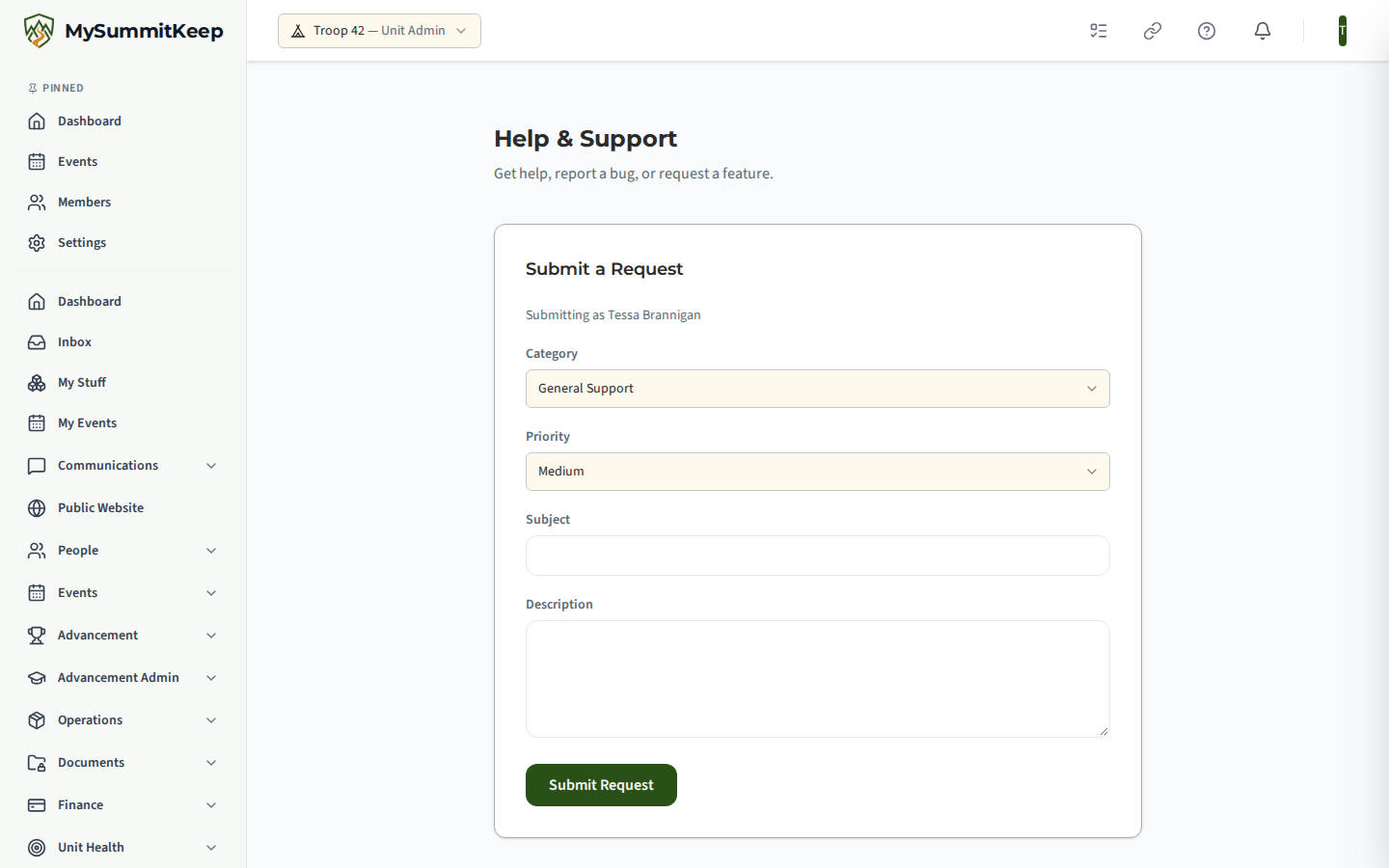Viewport: 1389px width, 868px height.
Task: Open the Priority dropdown
Action: [818, 472]
